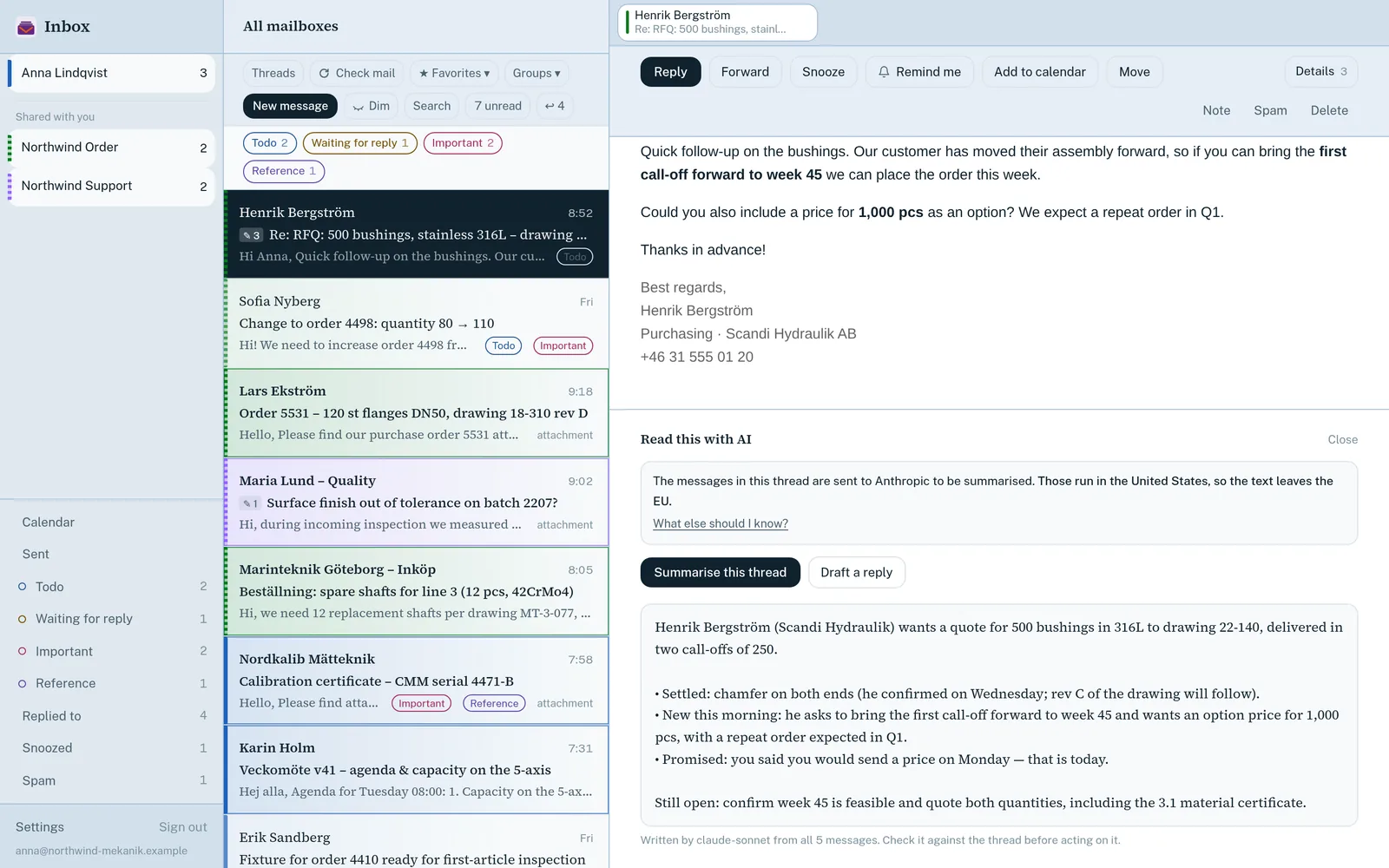Open the Sofia Nyberg order change message
The height and width of the screenshot is (868, 1389).
(x=417, y=323)
